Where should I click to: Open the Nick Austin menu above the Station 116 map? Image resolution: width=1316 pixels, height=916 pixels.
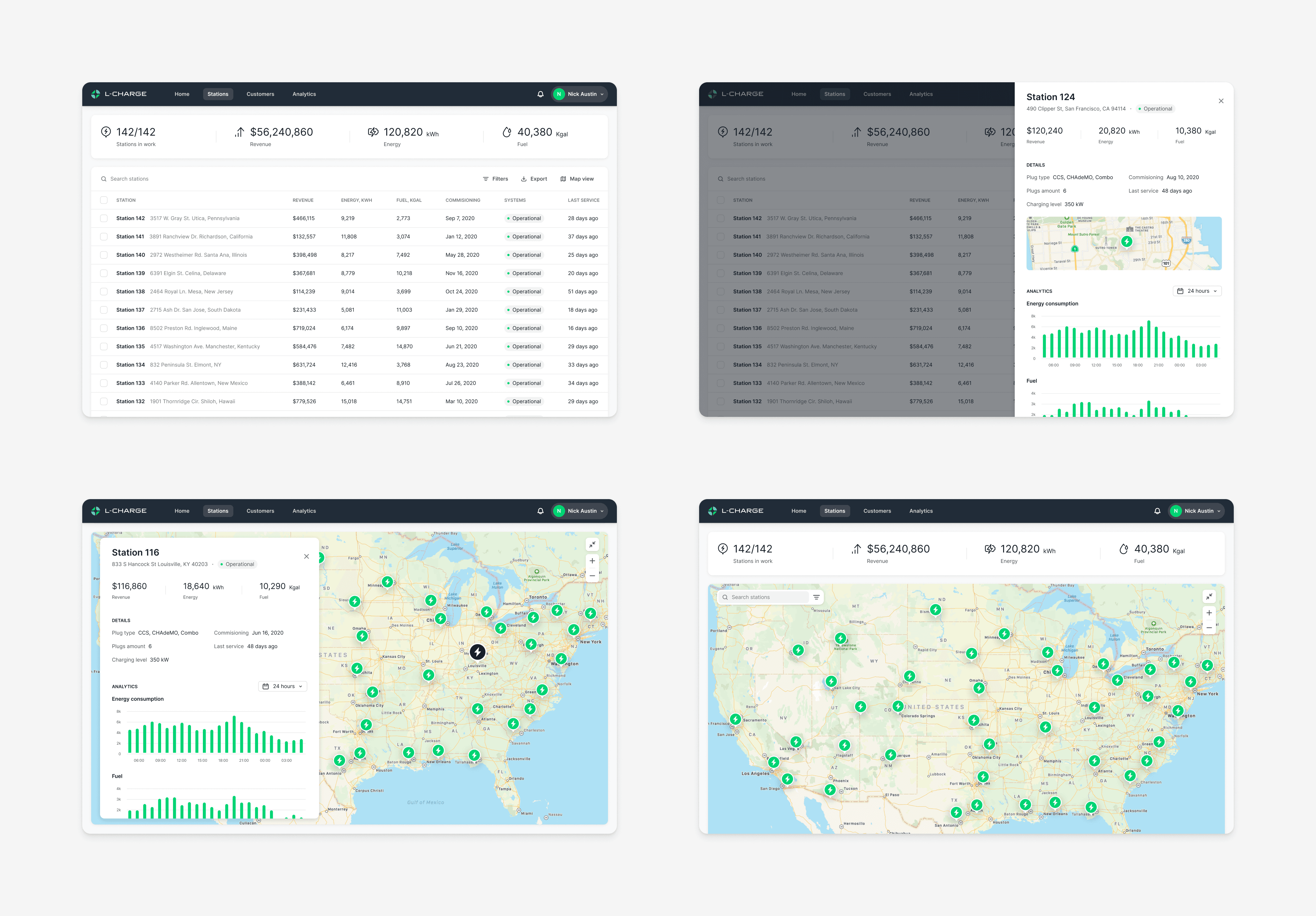[580, 511]
